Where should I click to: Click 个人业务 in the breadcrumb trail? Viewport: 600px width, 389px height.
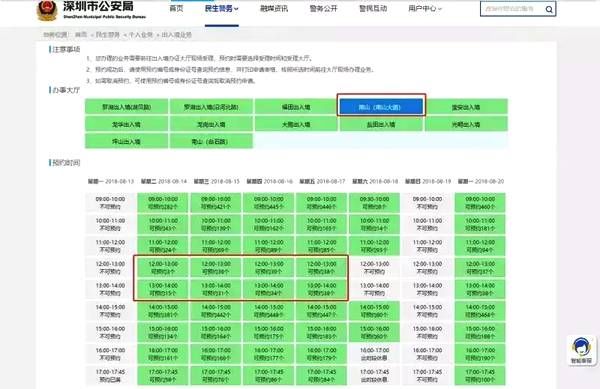coord(140,35)
